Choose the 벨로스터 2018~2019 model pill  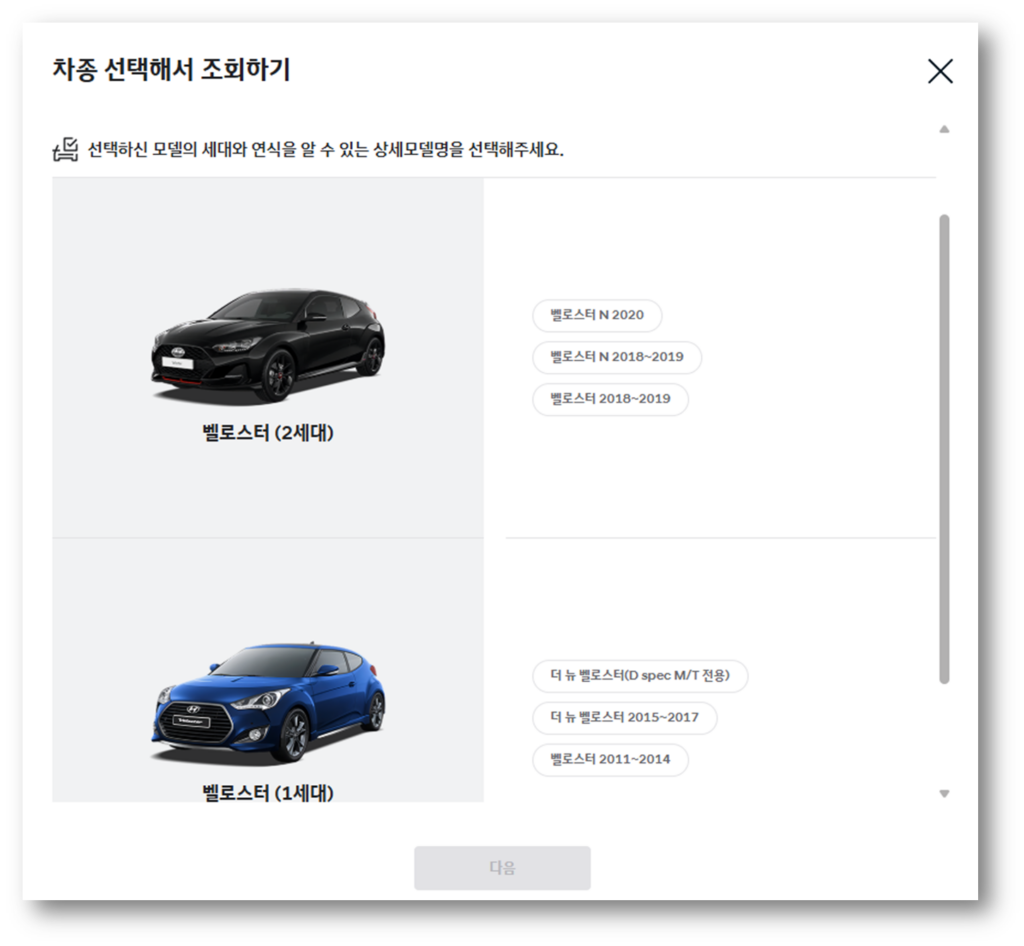(x=610, y=400)
